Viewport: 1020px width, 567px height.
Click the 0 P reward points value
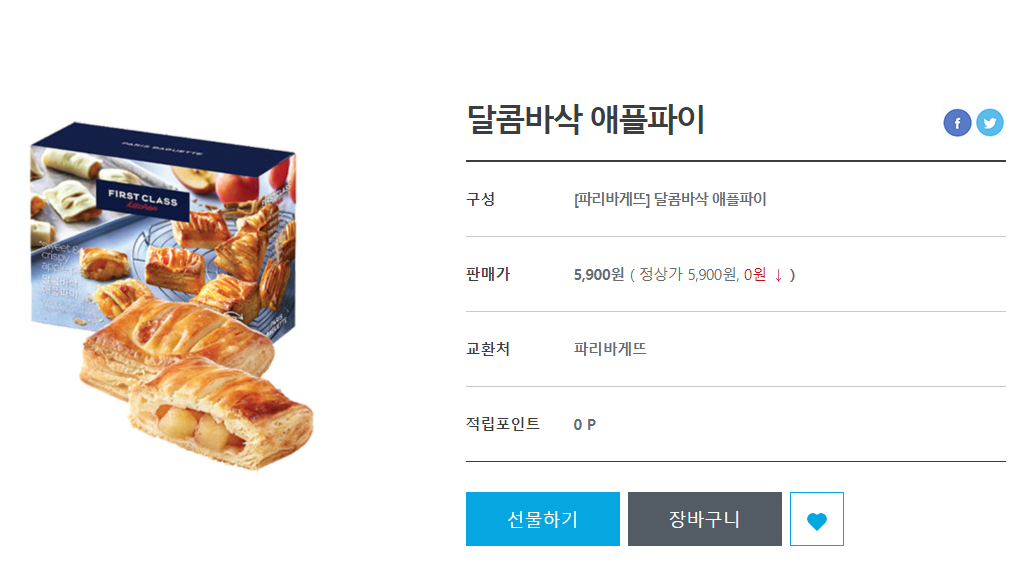[x=585, y=425]
